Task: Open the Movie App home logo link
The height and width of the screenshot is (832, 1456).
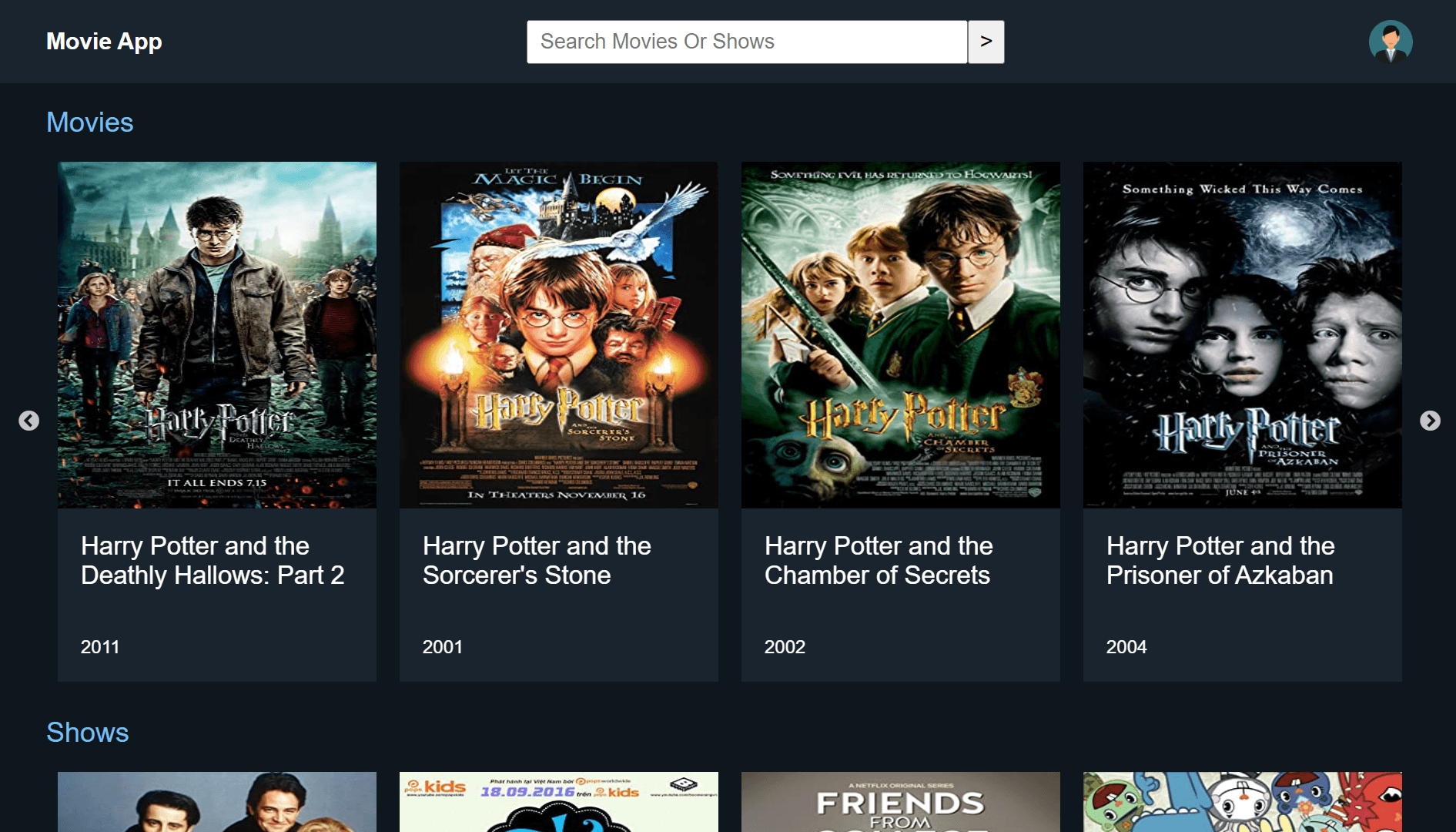Action: tap(104, 42)
